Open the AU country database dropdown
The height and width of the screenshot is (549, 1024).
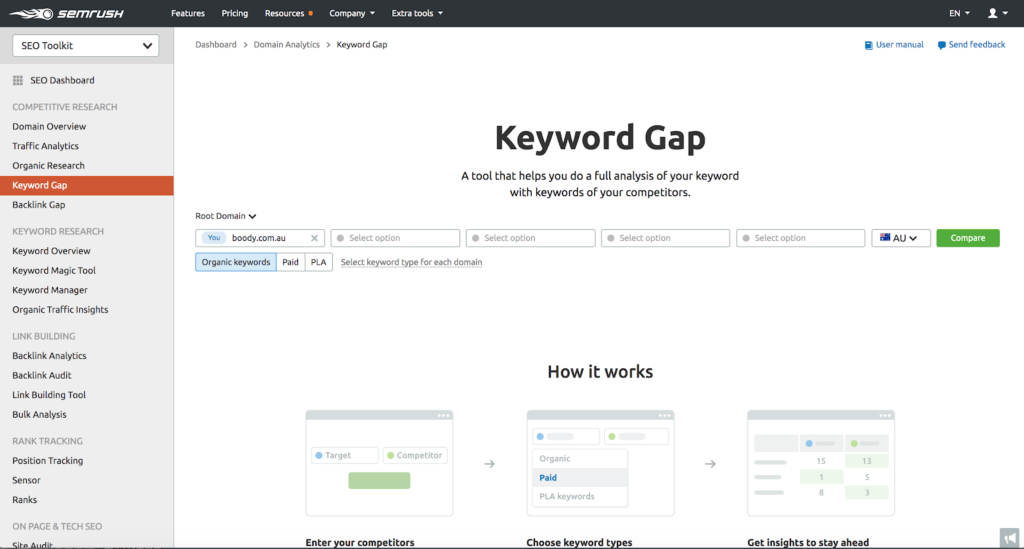click(x=901, y=238)
